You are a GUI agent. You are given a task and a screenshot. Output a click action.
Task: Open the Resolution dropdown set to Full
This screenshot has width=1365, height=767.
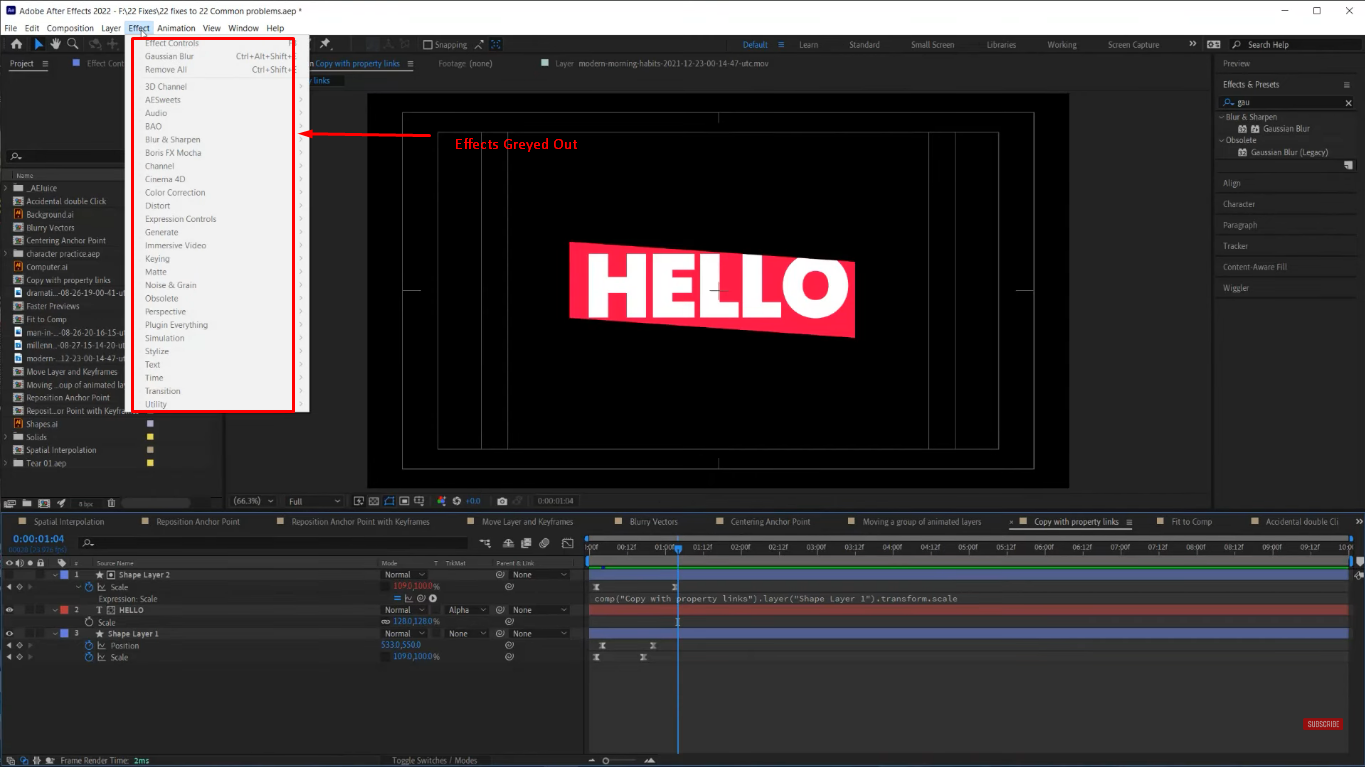click(x=315, y=501)
